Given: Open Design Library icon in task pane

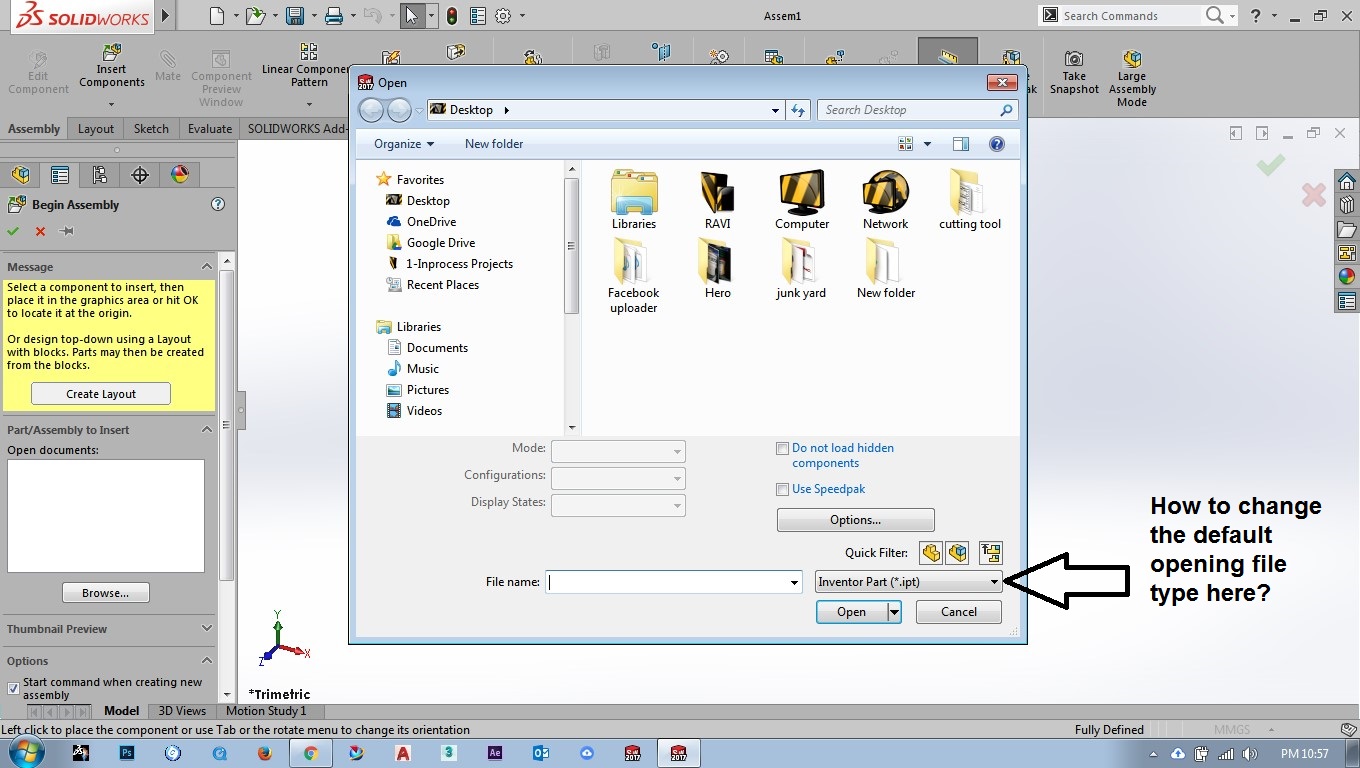Looking at the screenshot, I should [1347, 205].
